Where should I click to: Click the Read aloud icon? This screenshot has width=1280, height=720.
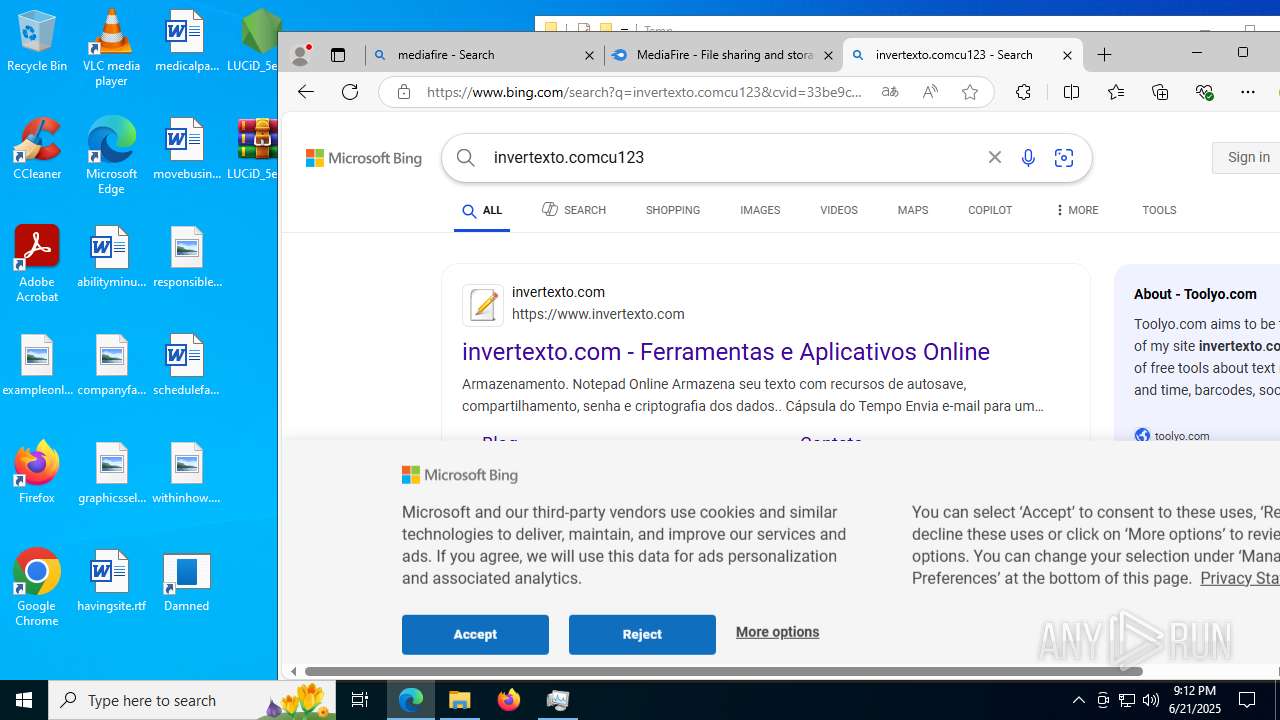[930, 92]
